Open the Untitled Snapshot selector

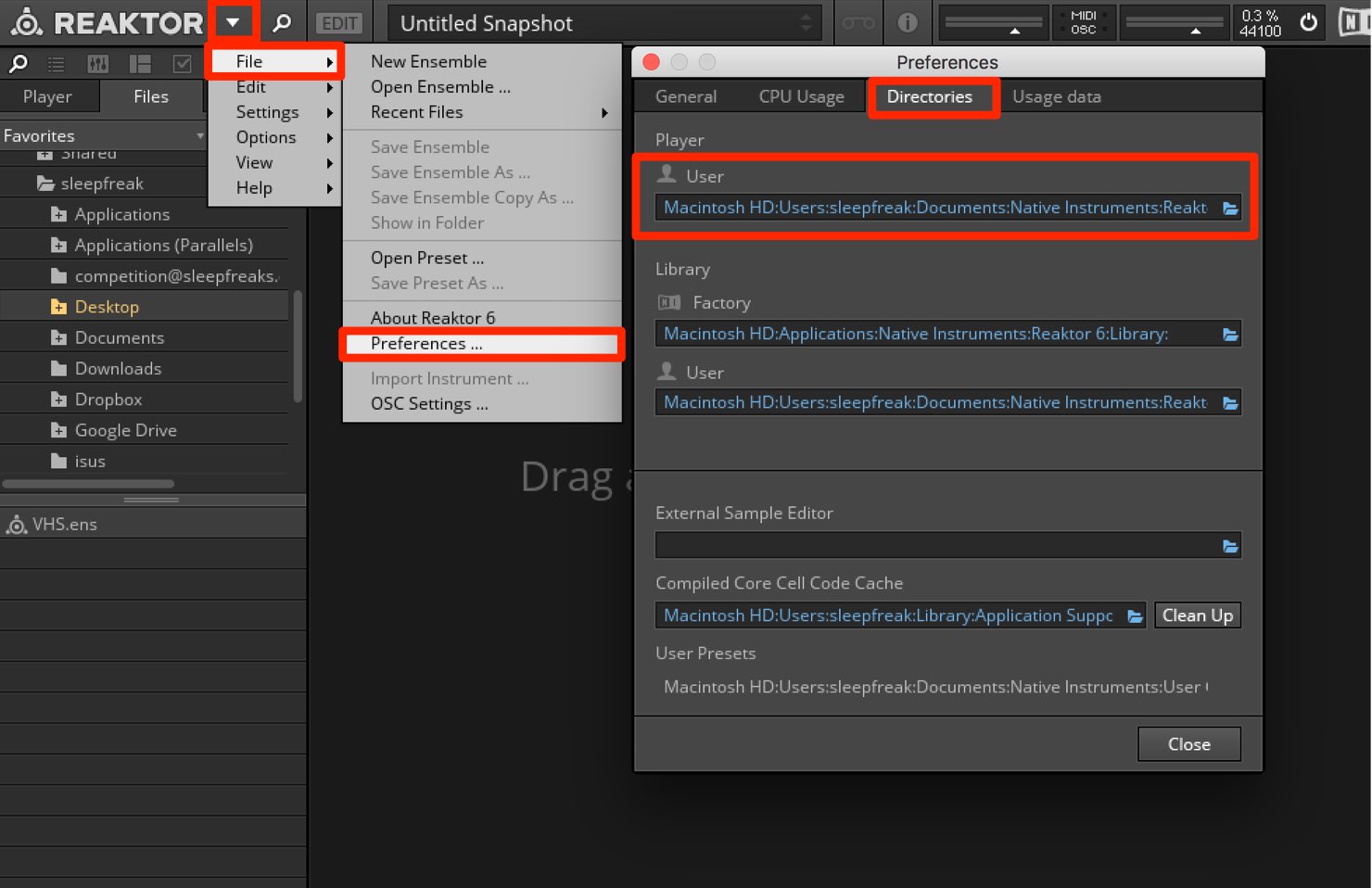(606, 23)
